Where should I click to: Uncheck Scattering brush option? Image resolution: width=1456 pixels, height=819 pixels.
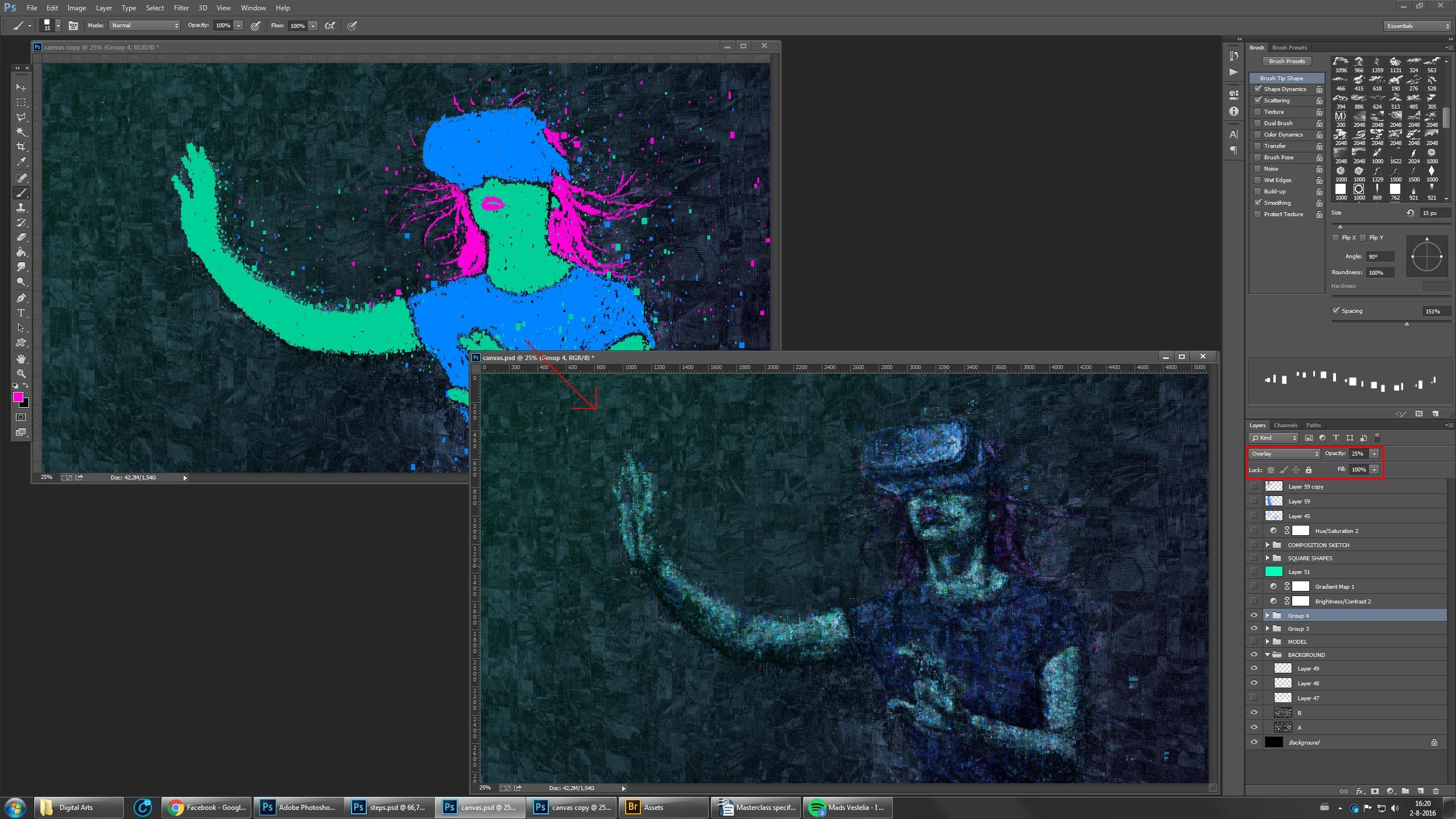coord(1258,101)
